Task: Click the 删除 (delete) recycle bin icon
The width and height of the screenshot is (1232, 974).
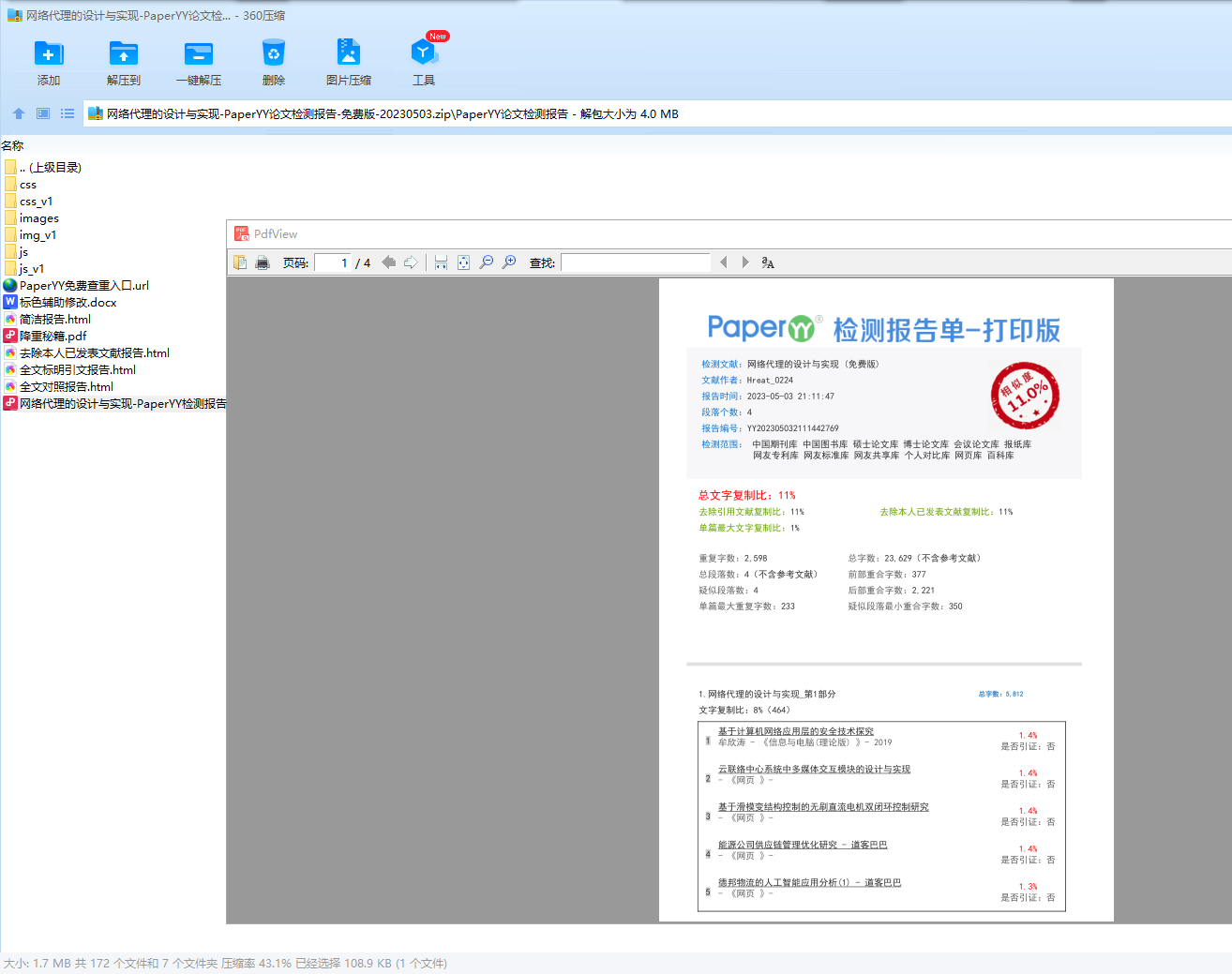Action: pyautogui.click(x=274, y=53)
